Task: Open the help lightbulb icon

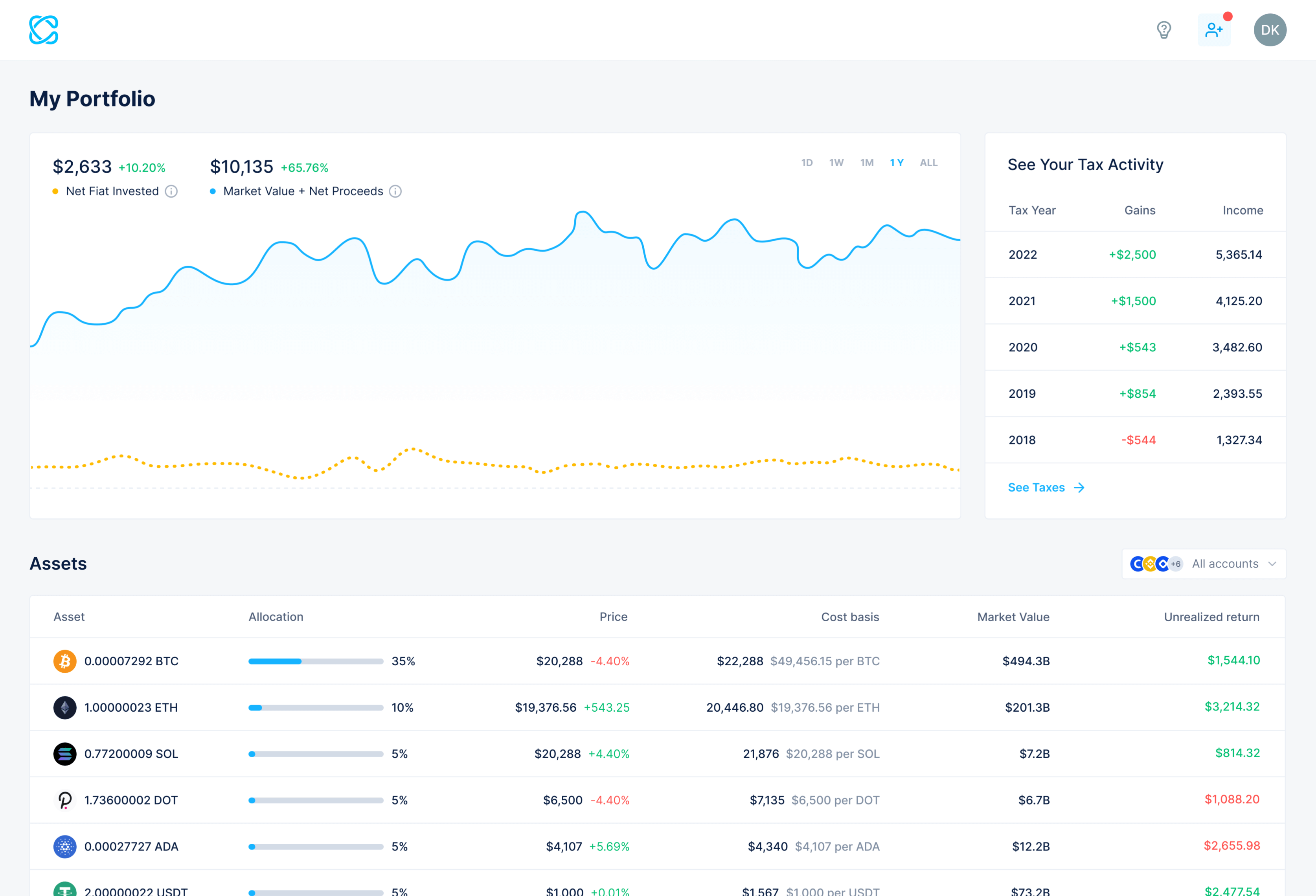Action: pos(1163,30)
